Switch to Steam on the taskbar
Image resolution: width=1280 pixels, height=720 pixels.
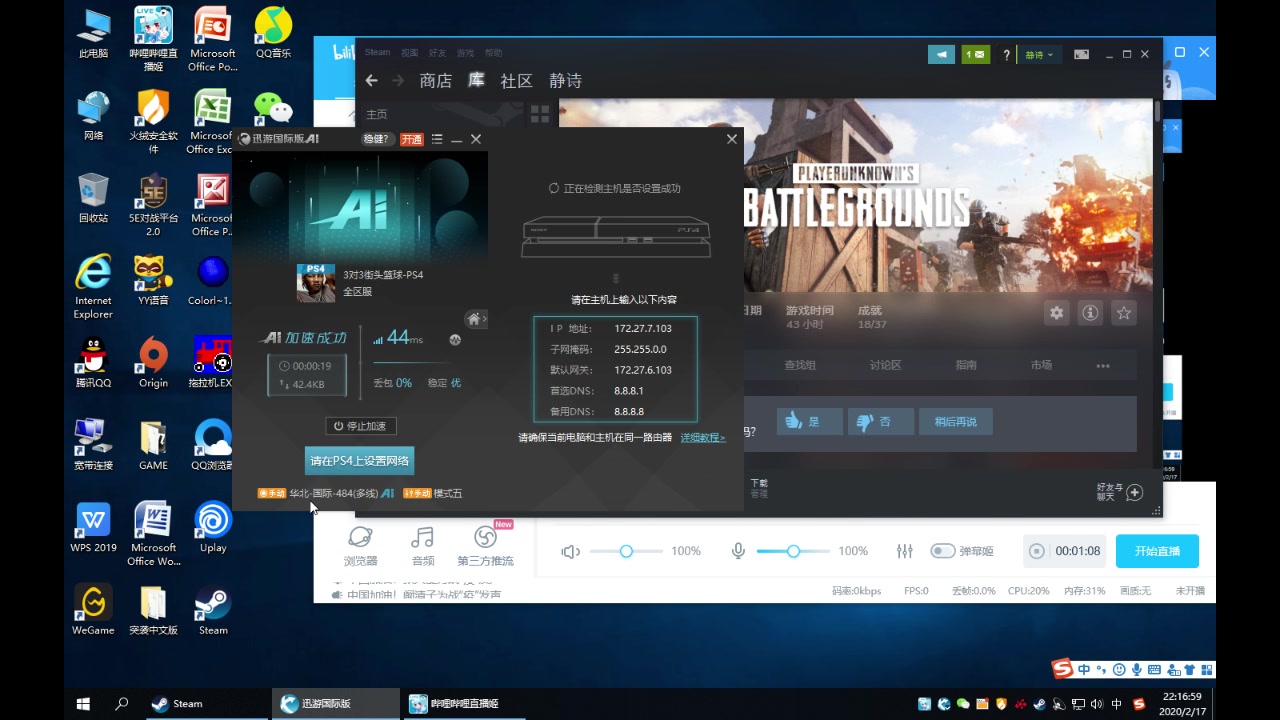click(206, 703)
